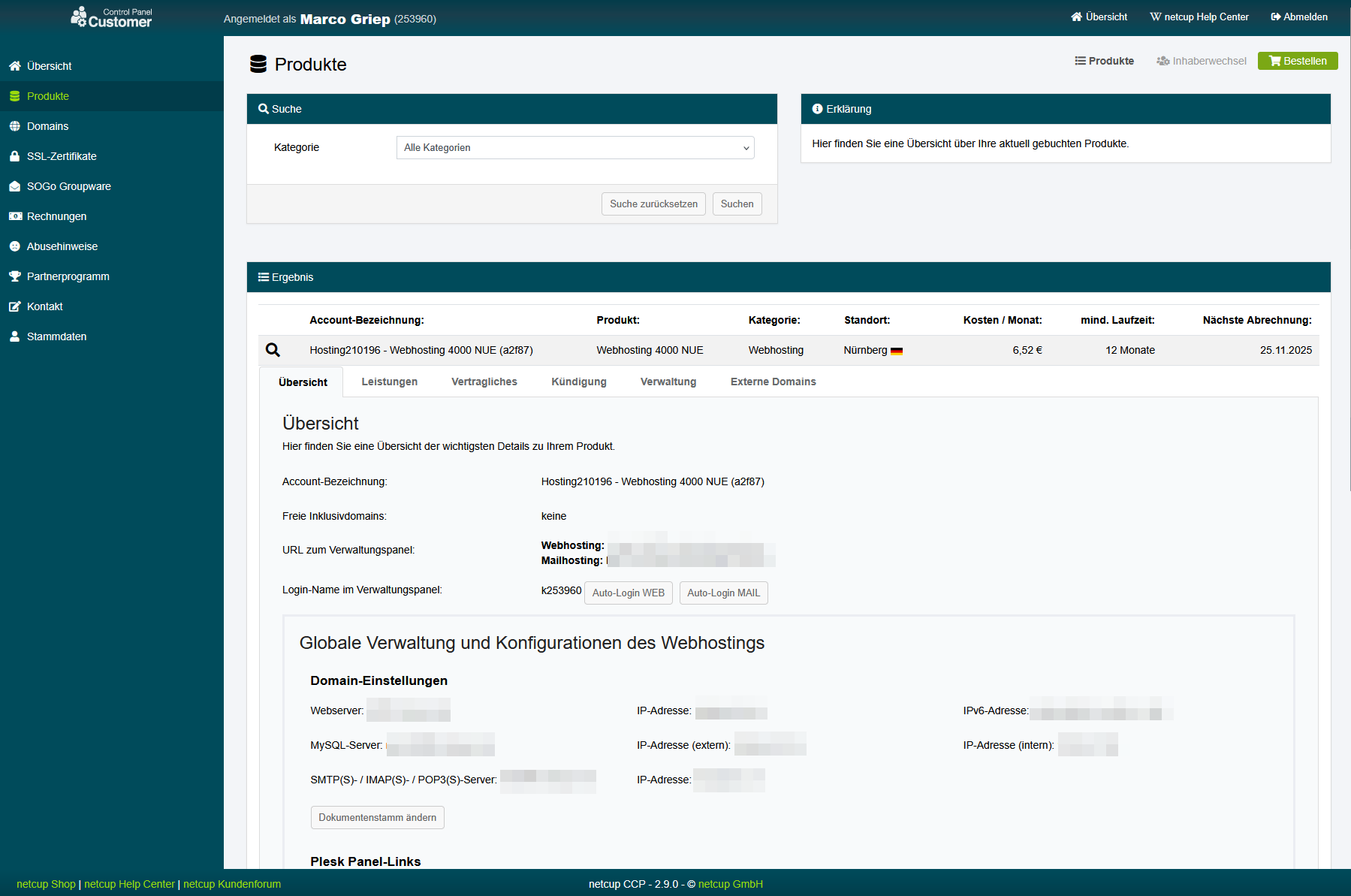Click the magnifier icon in the Hosting210196 row
Screen dimensions: 1351x896
(273, 350)
